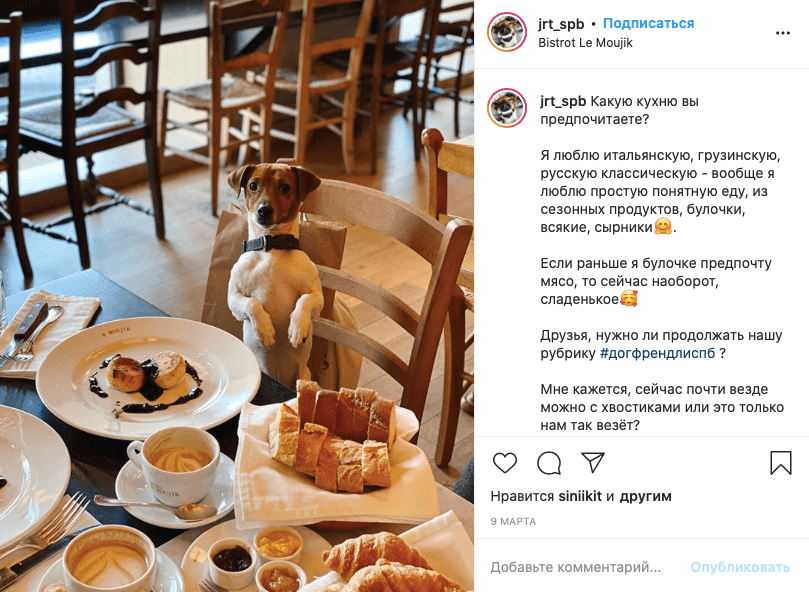This screenshot has height=592, width=809.
Task: Click jrt_spb avatar beside the caption
Action: point(507,108)
